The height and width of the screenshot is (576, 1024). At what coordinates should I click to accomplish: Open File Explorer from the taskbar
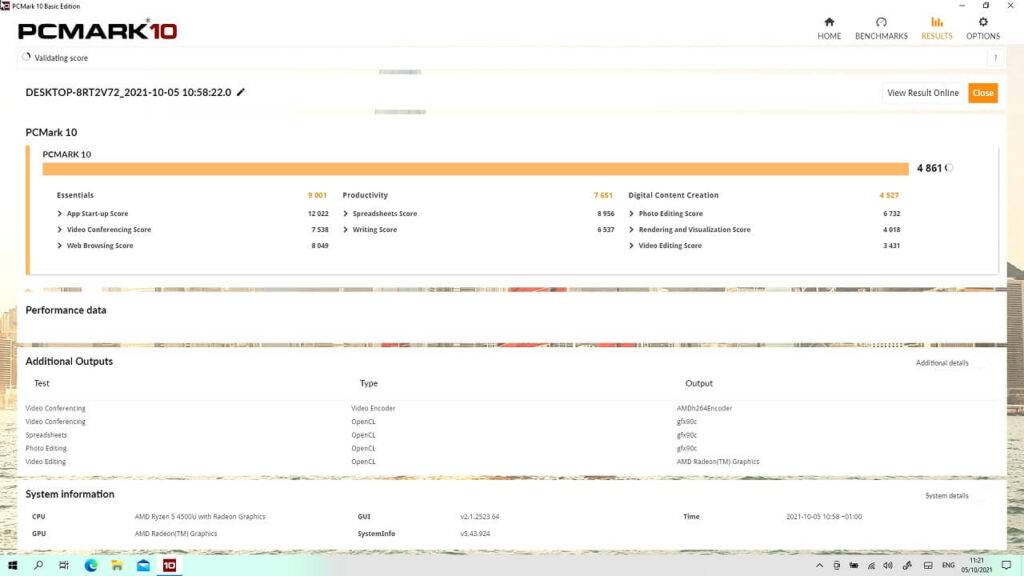(117, 565)
